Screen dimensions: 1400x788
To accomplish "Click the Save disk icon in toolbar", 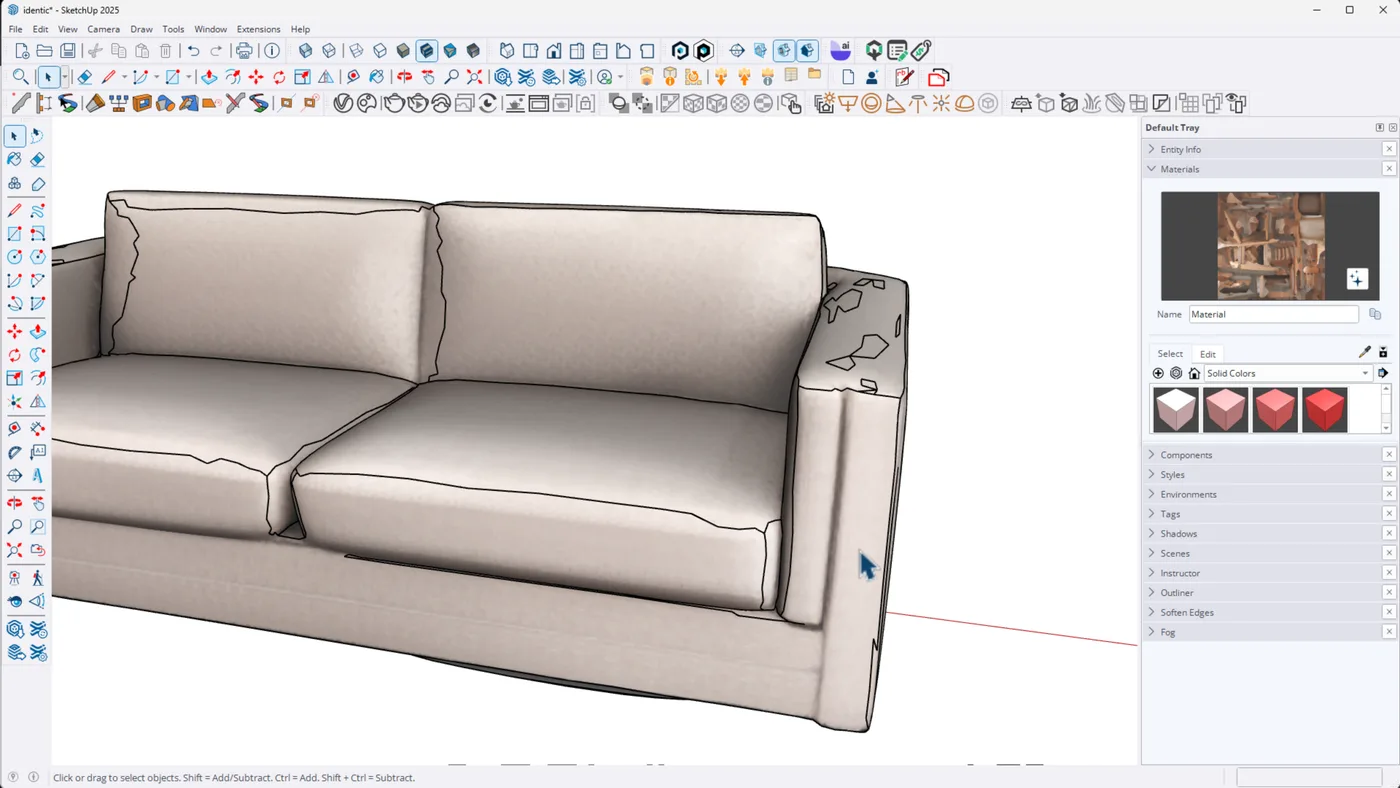I will pyautogui.click(x=68, y=51).
